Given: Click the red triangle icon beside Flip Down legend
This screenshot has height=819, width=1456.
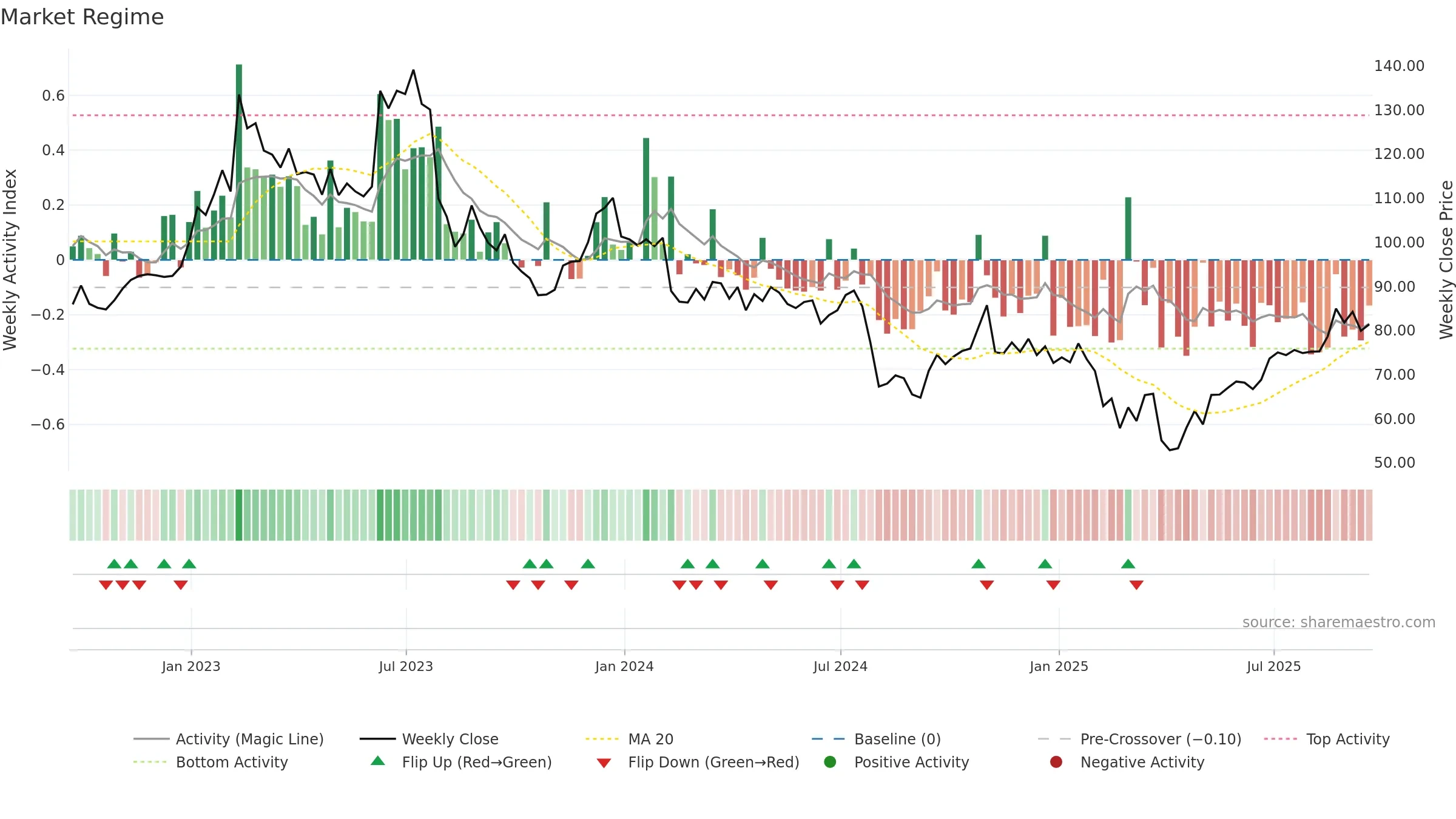Looking at the screenshot, I should (x=604, y=763).
